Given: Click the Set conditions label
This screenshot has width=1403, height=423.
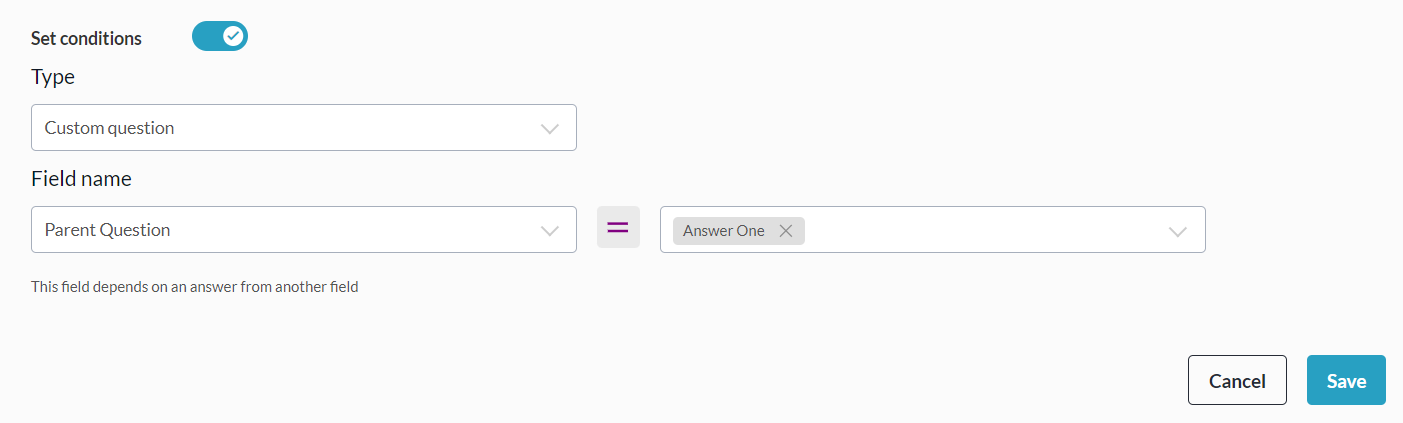Looking at the screenshot, I should 87,39.
